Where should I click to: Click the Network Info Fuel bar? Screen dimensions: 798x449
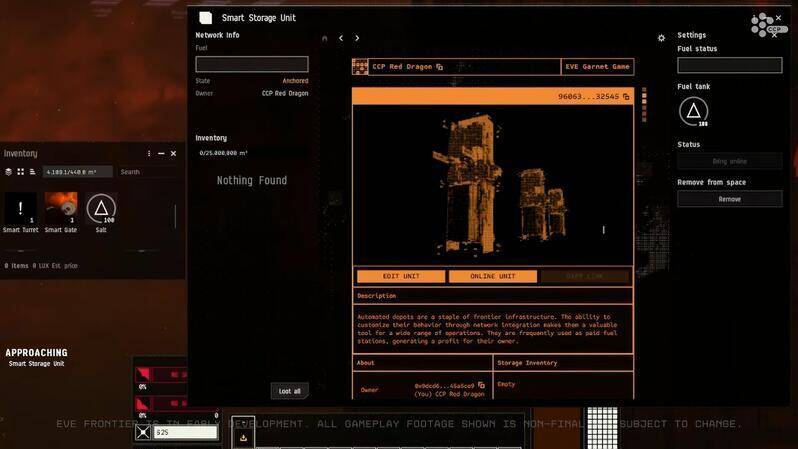(252, 64)
